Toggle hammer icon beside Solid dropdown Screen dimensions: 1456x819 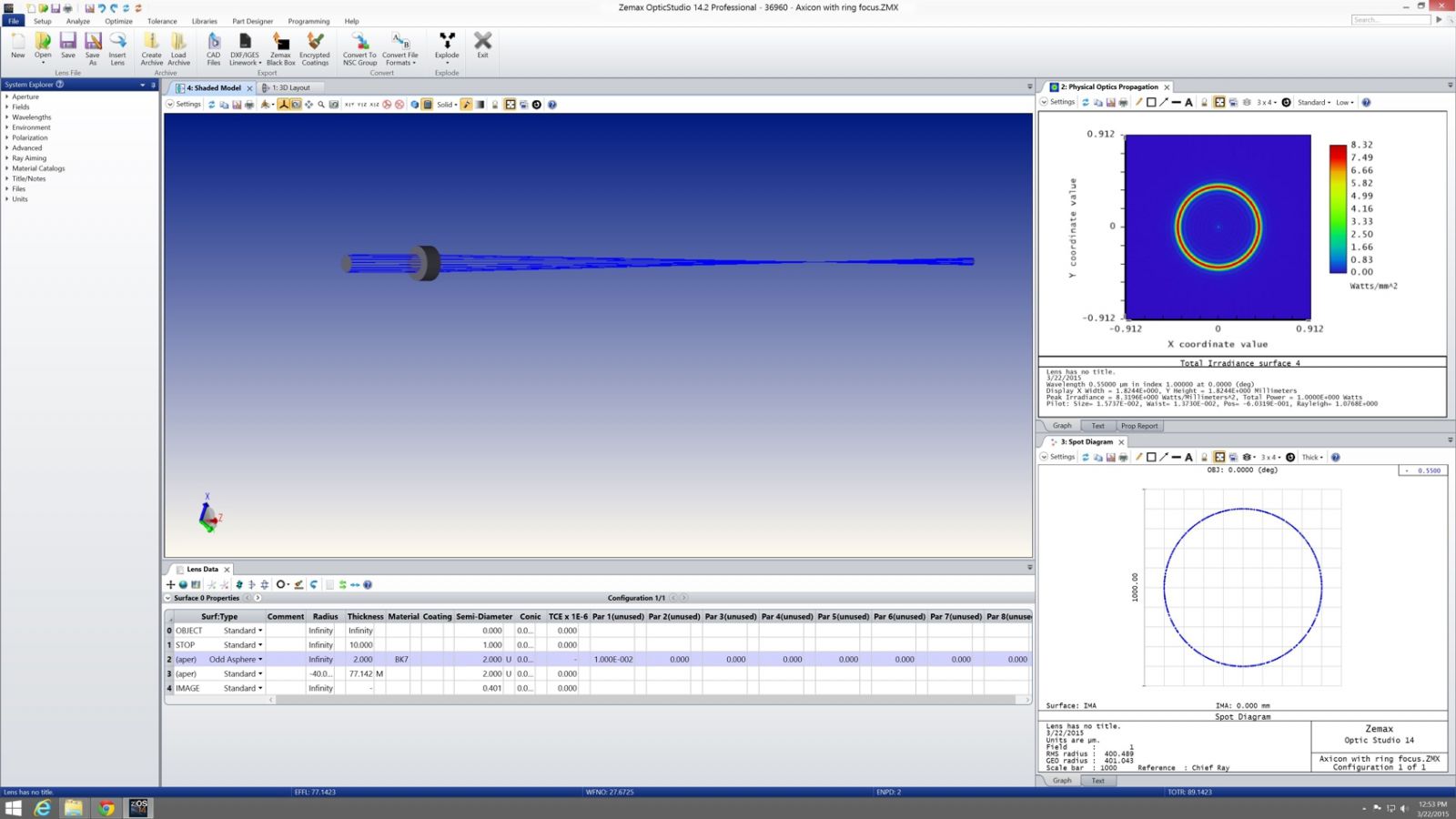tap(467, 105)
